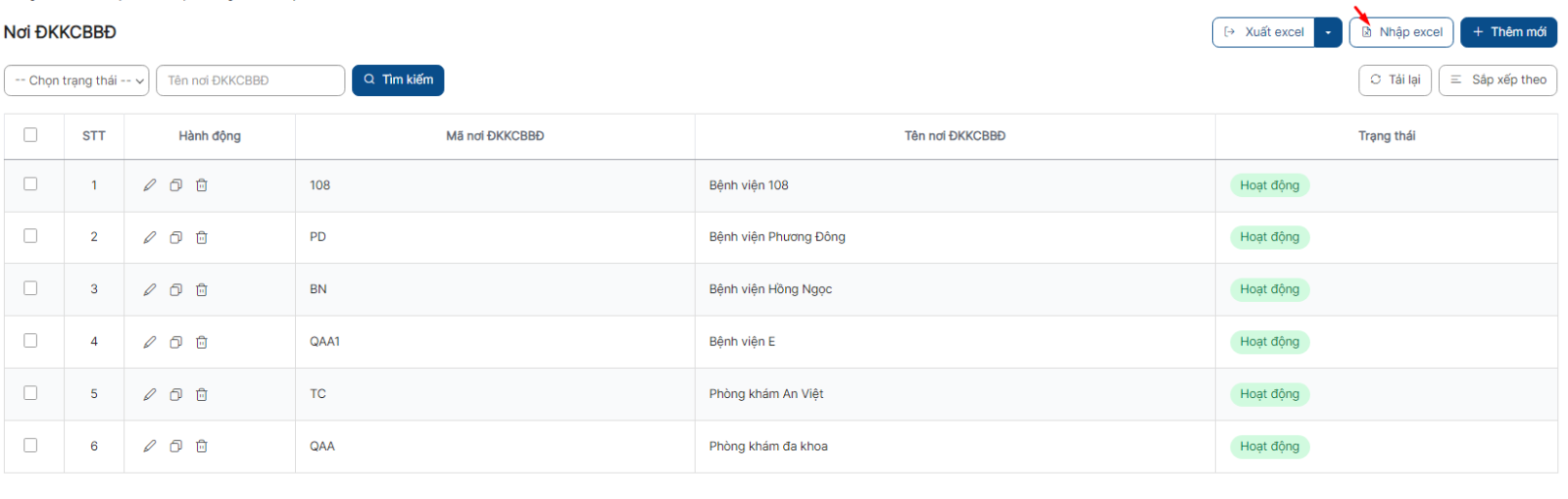This screenshot has height=499, width=1568.
Task: Click the Thêm mới button
Action: click(1508, 32)
